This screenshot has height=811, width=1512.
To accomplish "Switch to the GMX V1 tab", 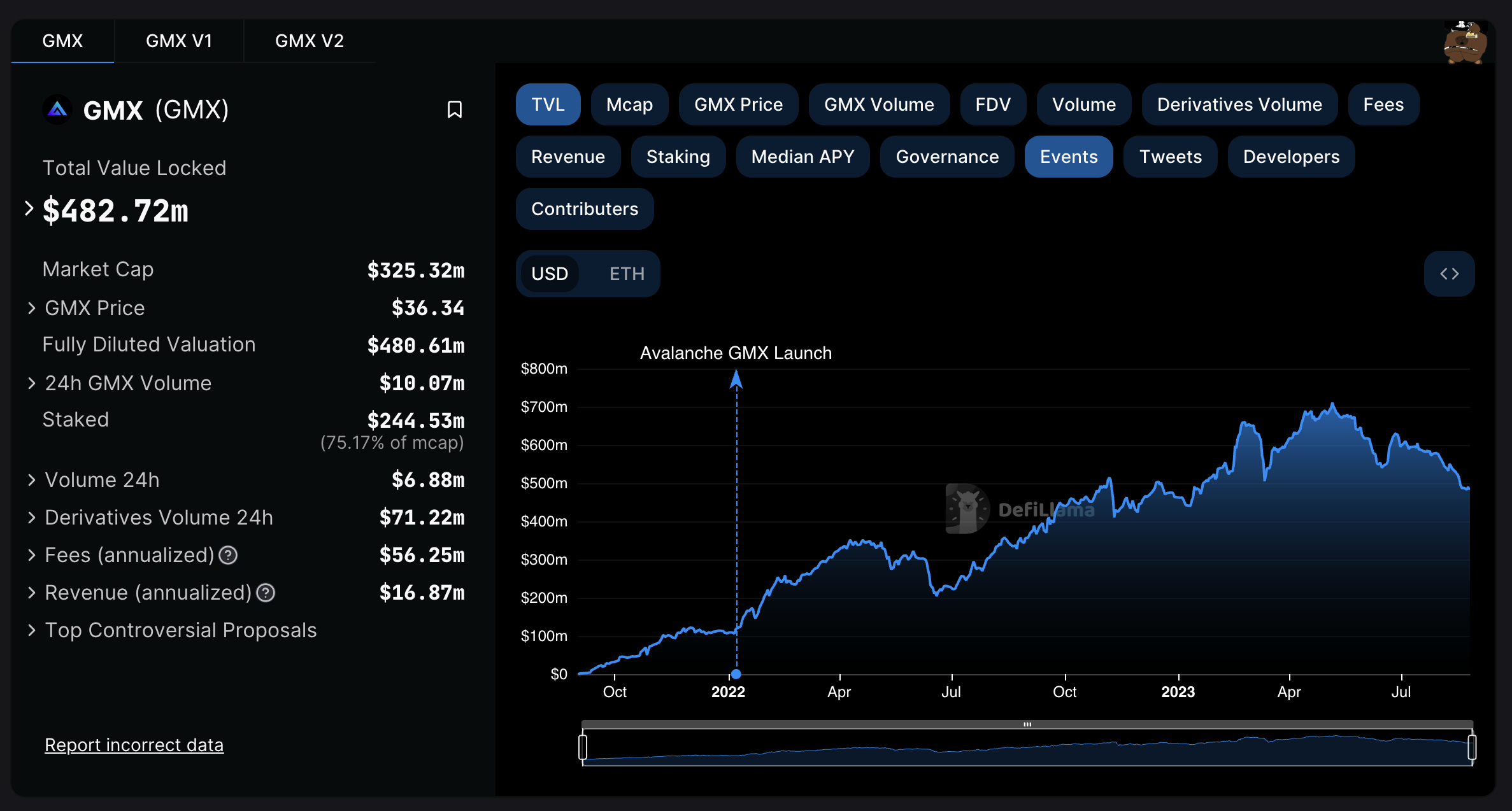I will point(178,41).
